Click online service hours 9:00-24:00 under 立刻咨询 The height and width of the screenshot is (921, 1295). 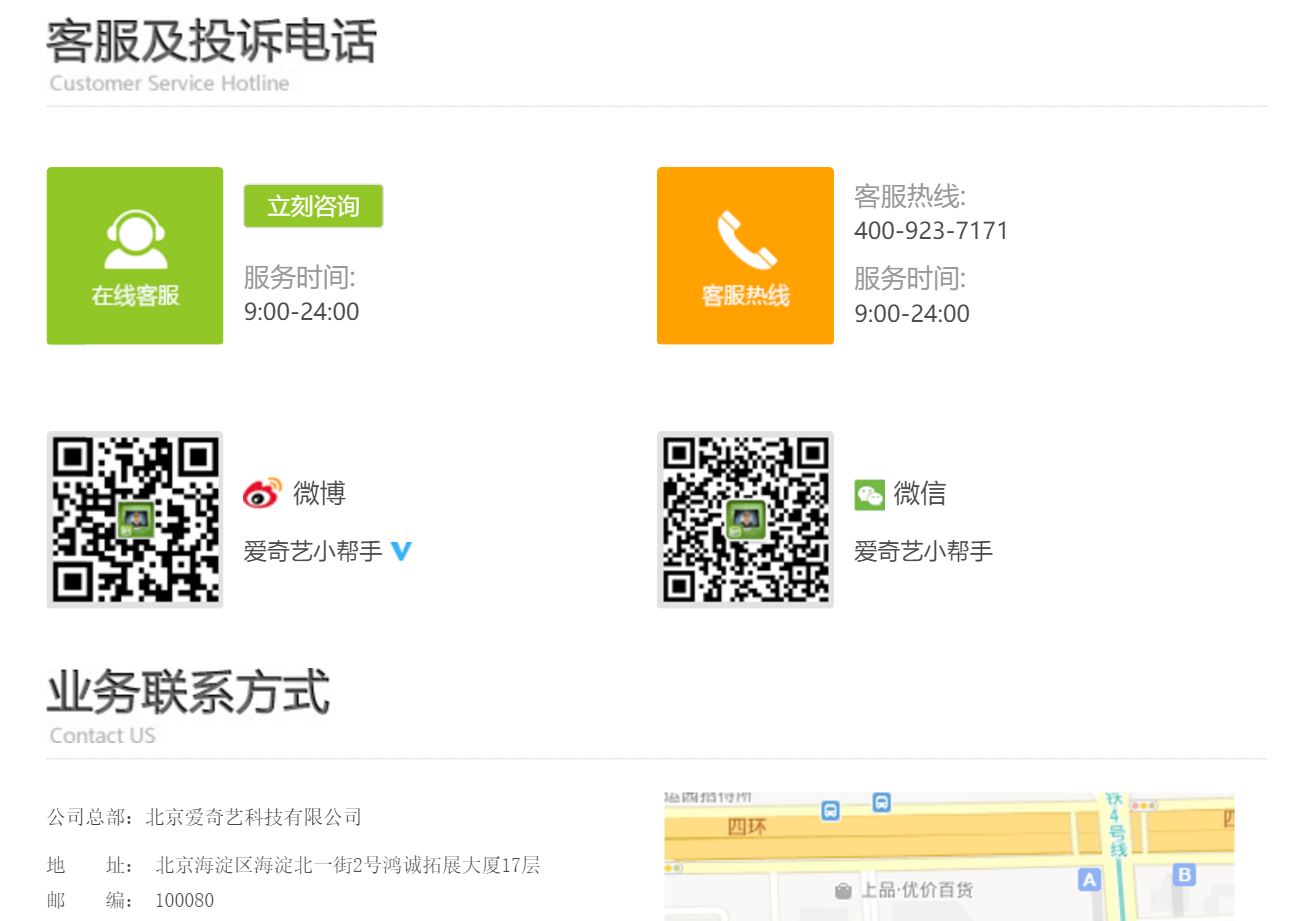click(301, 312)
